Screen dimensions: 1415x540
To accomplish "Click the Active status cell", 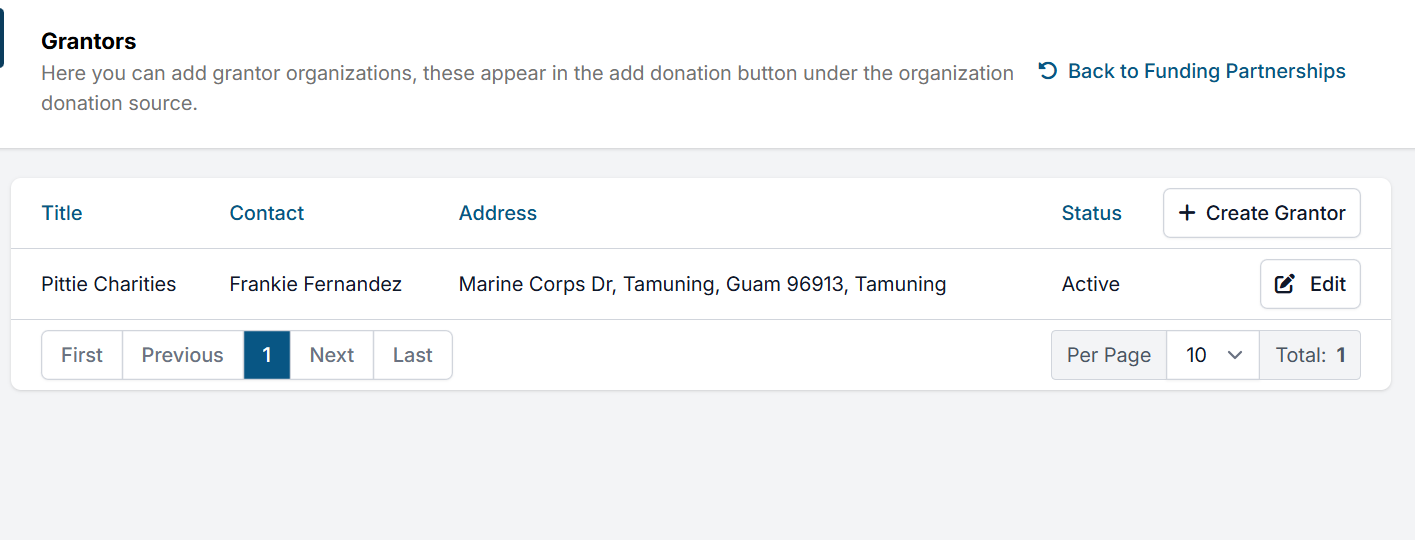I will coord(1091,284).
